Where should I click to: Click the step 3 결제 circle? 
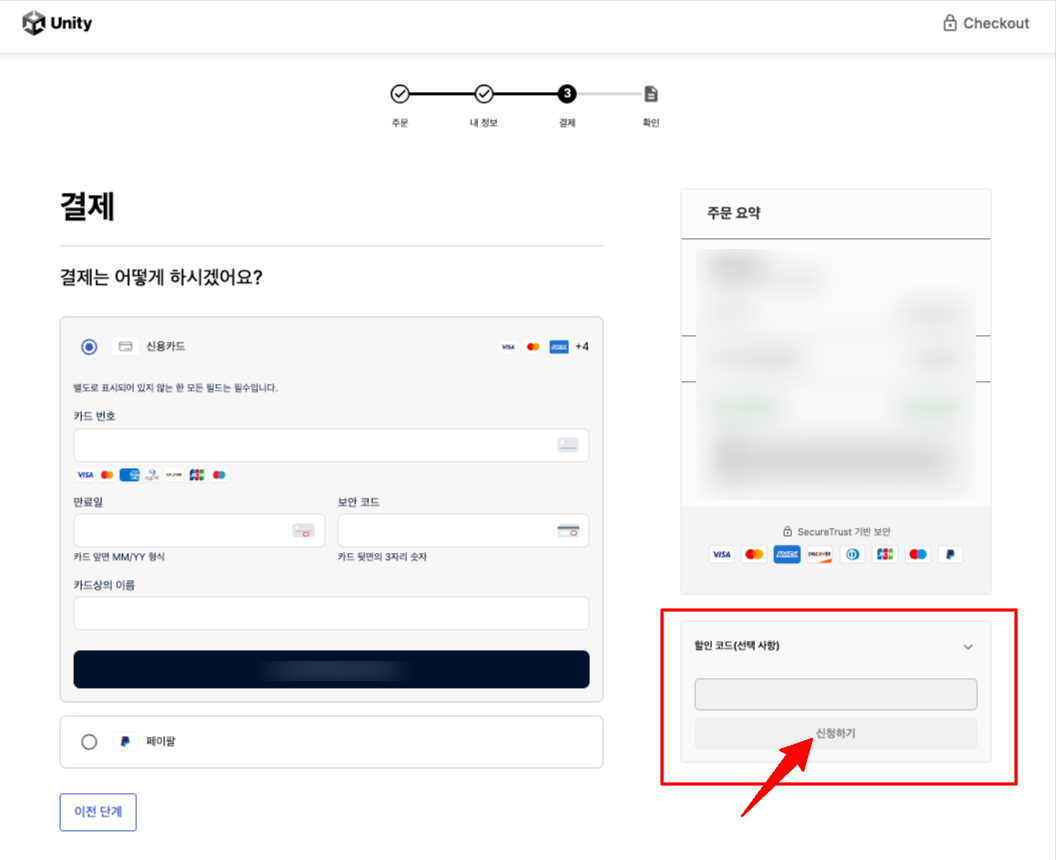tap(567, 94)
